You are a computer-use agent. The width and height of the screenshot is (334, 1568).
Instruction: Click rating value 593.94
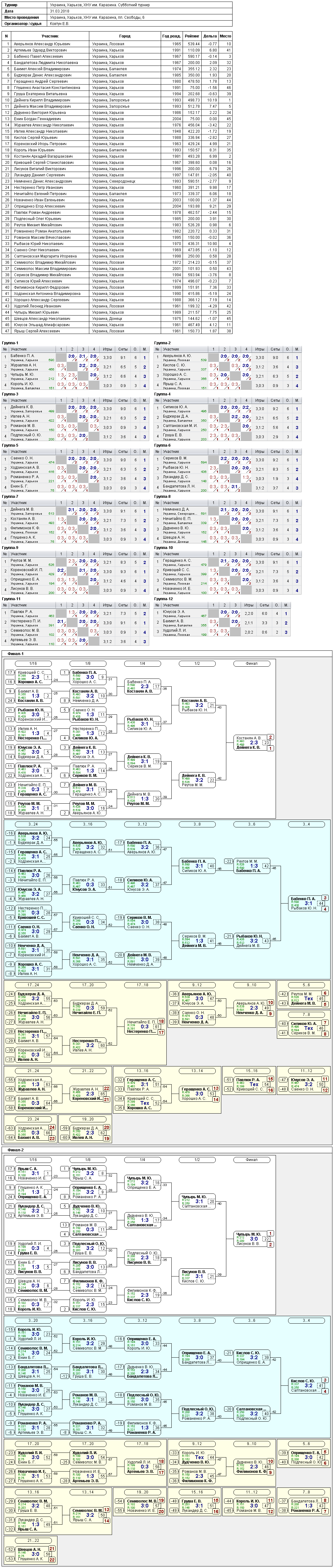click(194, 275)
